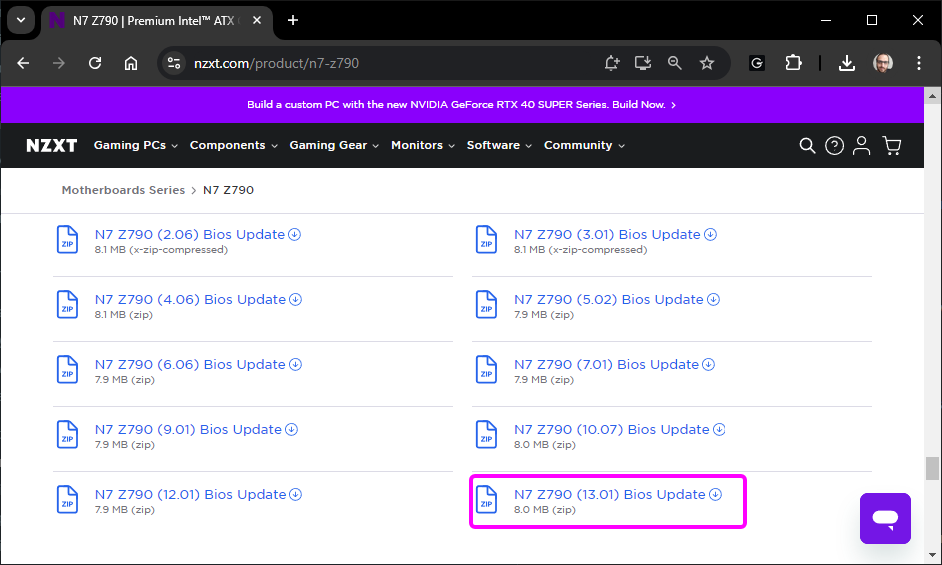Open the purple chat support button
The height and width of the screenshot is (565, 942).
886,518
